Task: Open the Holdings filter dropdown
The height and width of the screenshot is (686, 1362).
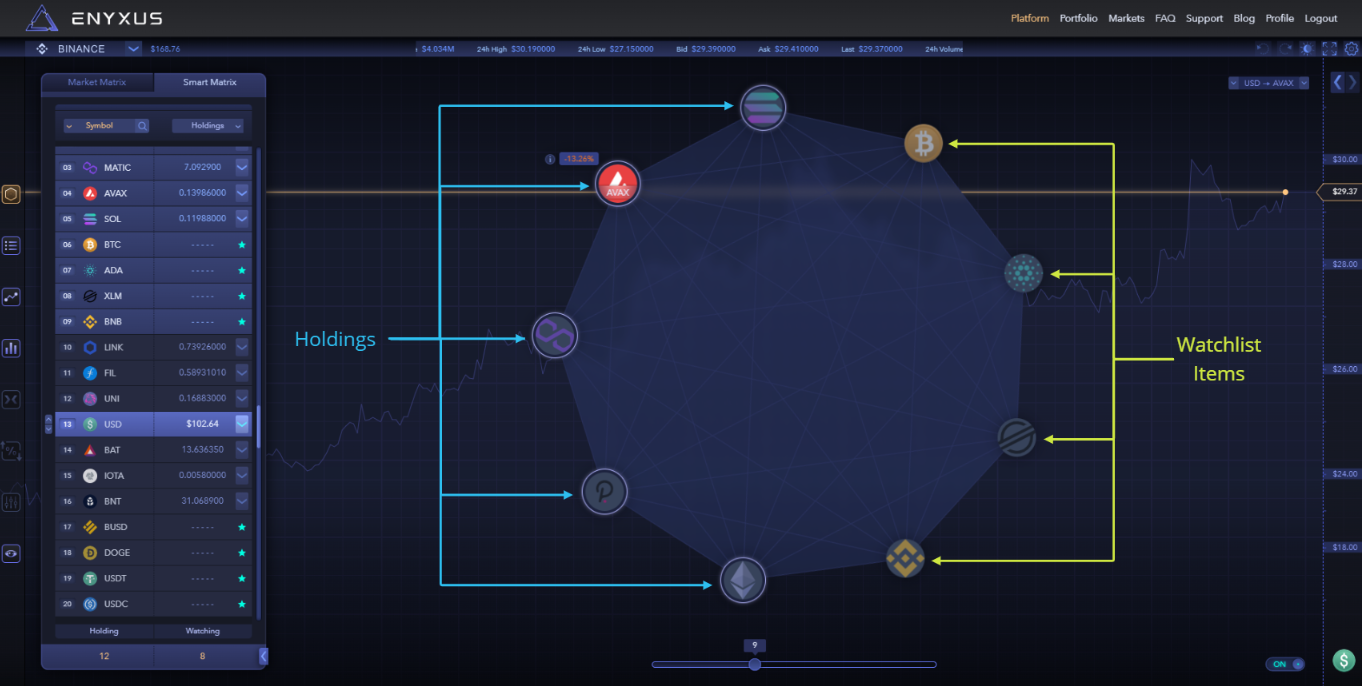Action: click(x=208, y=126)
